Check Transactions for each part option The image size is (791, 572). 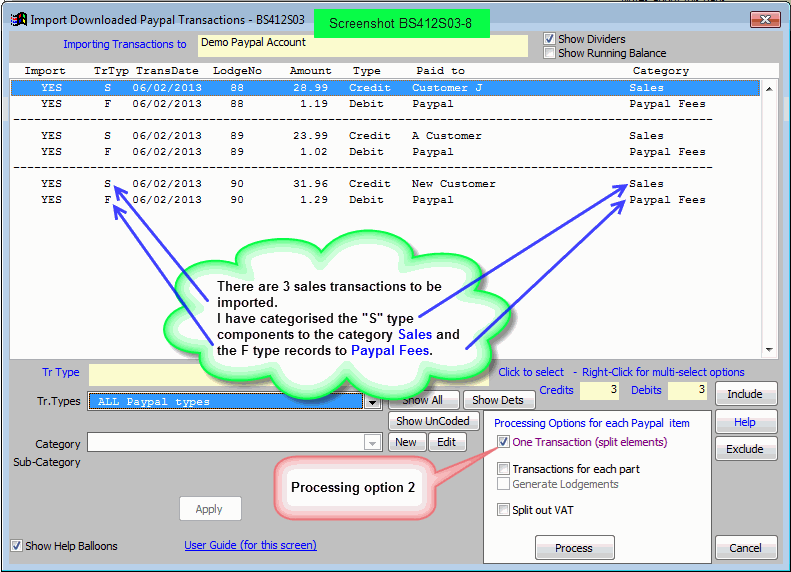click(503, 469)
